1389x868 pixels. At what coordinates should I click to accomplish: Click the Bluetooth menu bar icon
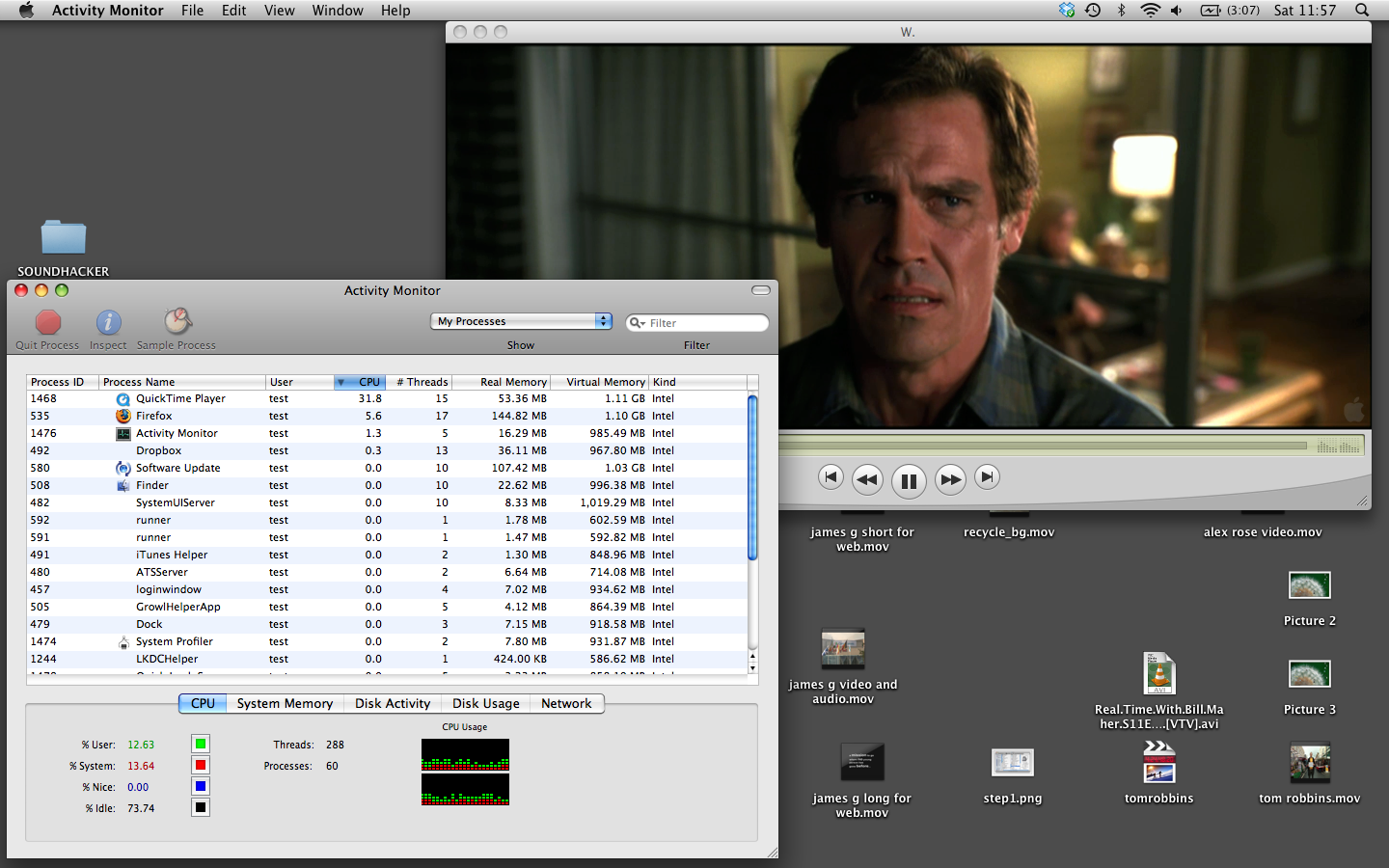click(x=1121, y=11)
